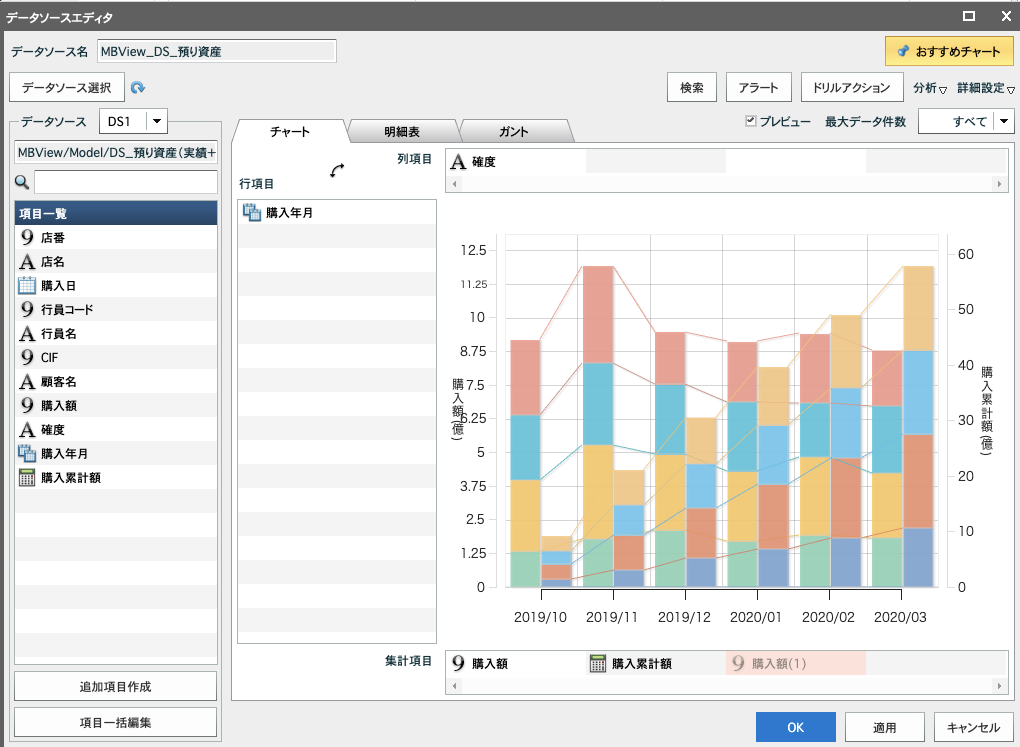The image size is (1020, 747).
Task: Click the 項目一括編集 button
Action: (x=115, y=722)
